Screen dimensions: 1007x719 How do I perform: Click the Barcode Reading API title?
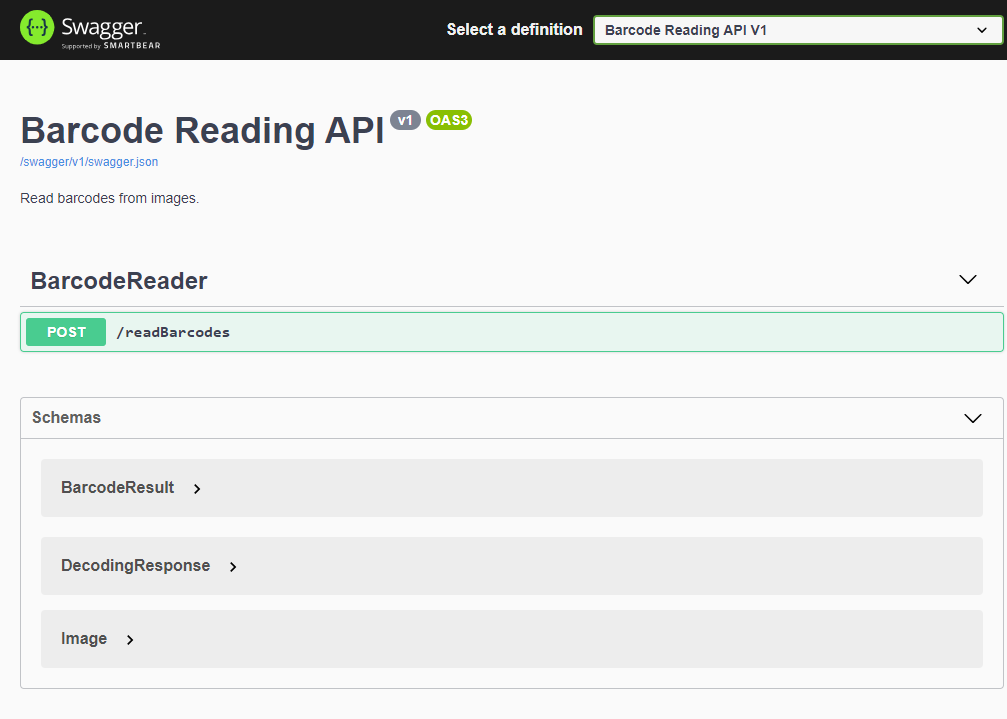[x=202, y=131]
